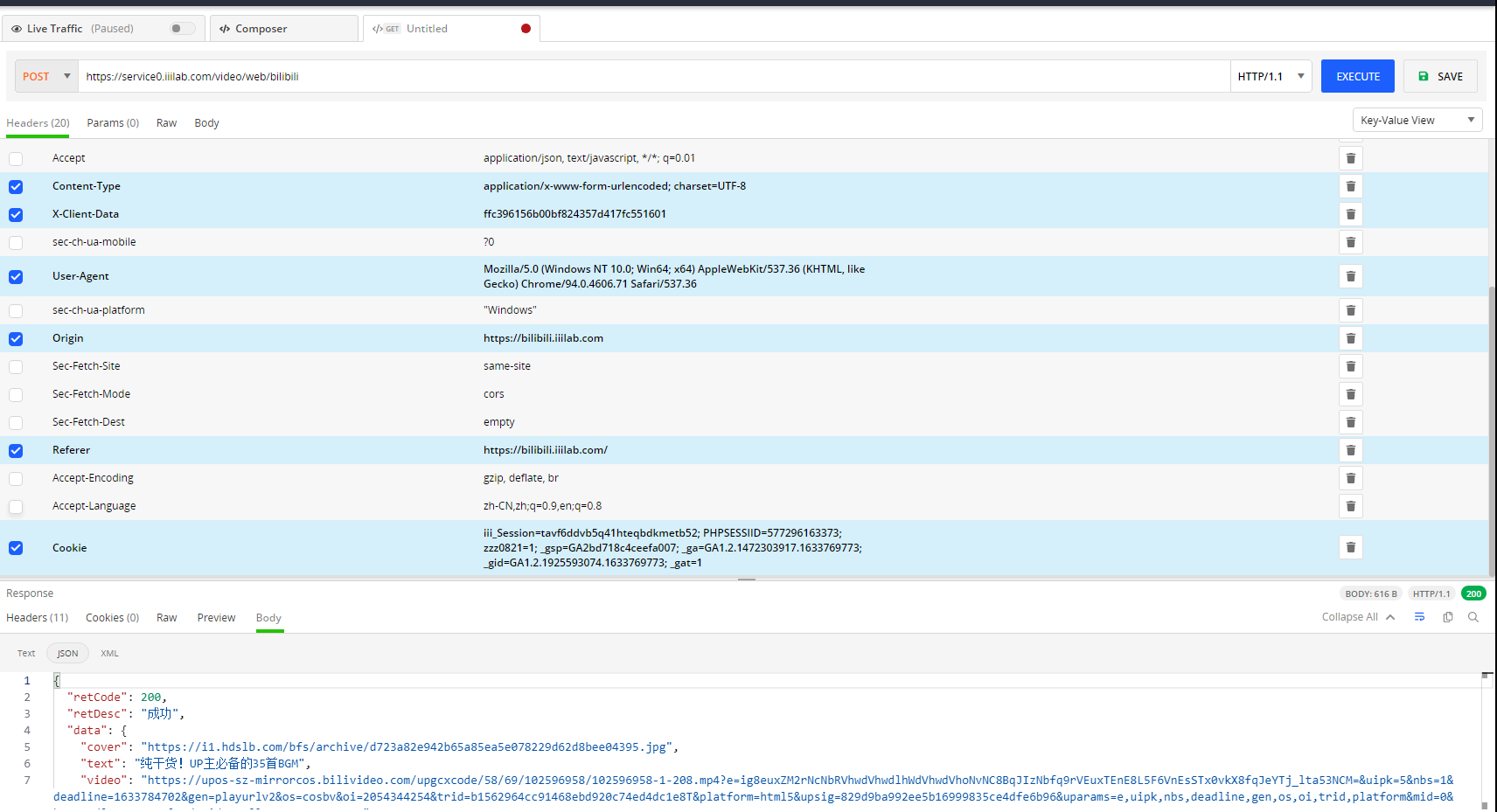Delete the Cookie request header
The width and height of the screenshot is (1497, 812).
(x=1350, y=547)
